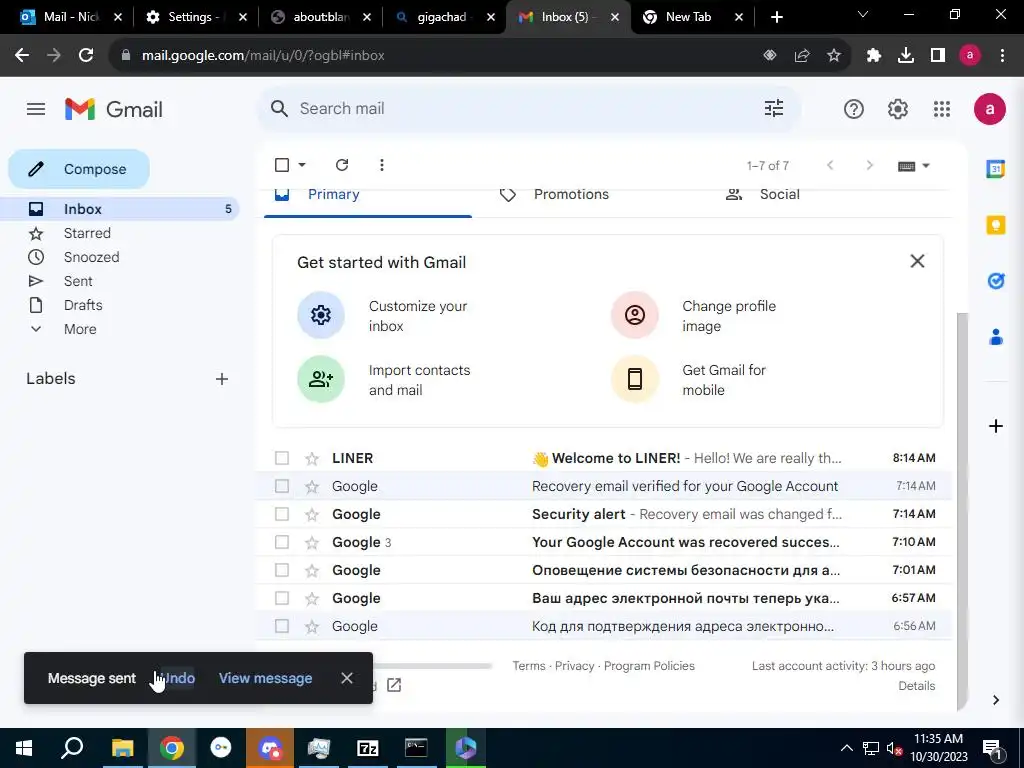
Task: Open storage manage external link icon
Action: (x=394, y=685)
